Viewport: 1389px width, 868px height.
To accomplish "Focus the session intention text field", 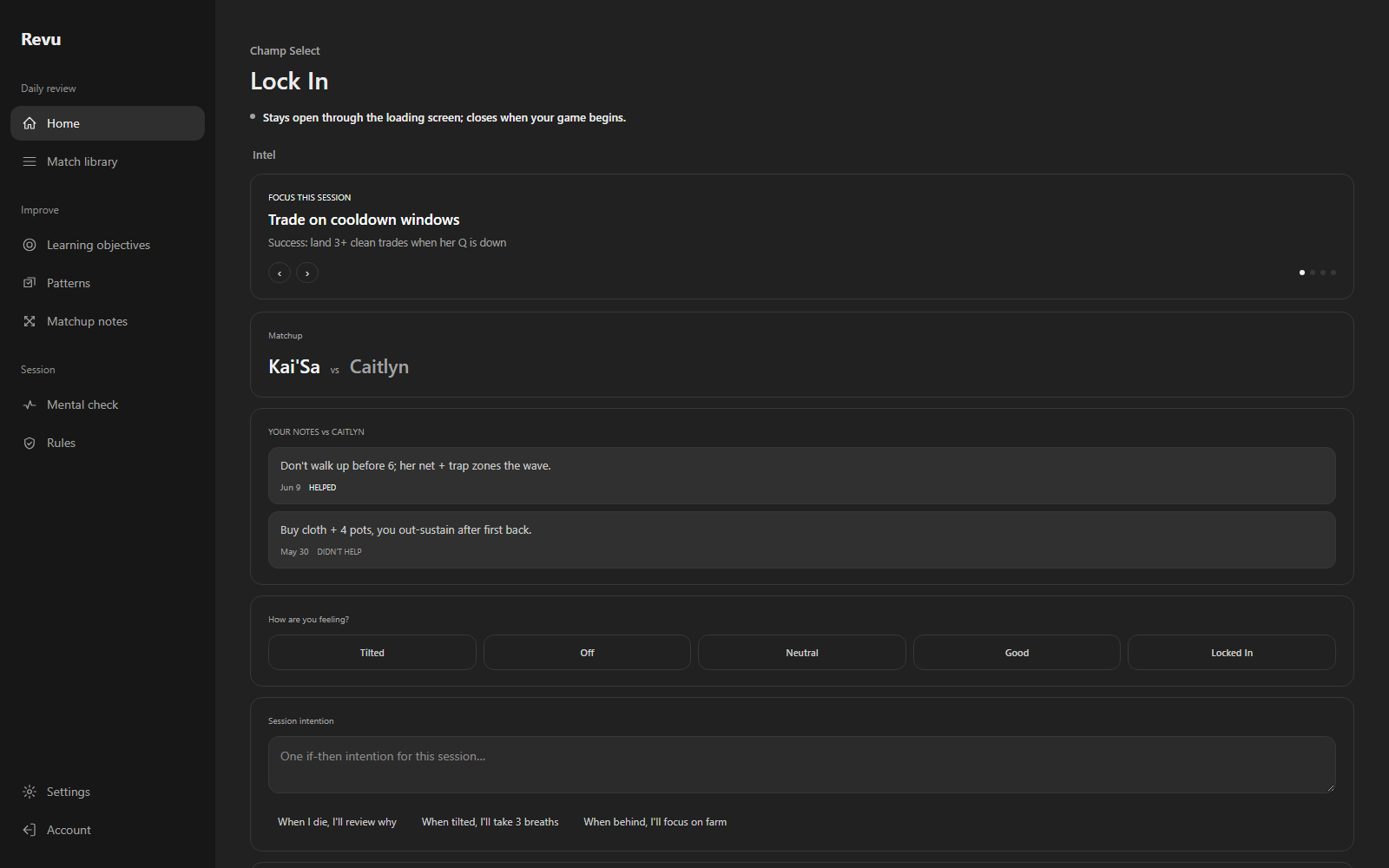I will point(802,765).
